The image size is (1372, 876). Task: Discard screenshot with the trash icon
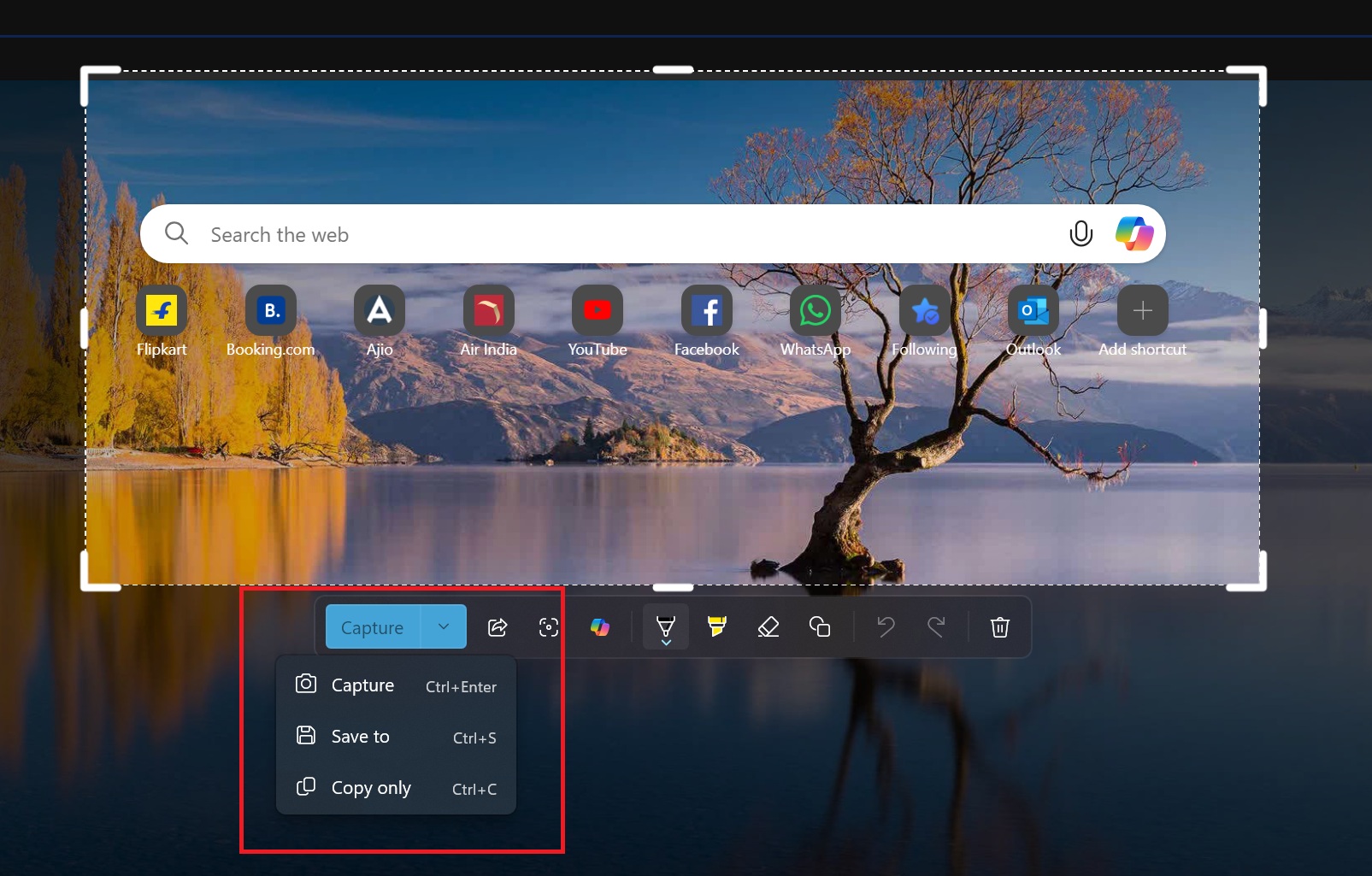(x=1000, y=627)
